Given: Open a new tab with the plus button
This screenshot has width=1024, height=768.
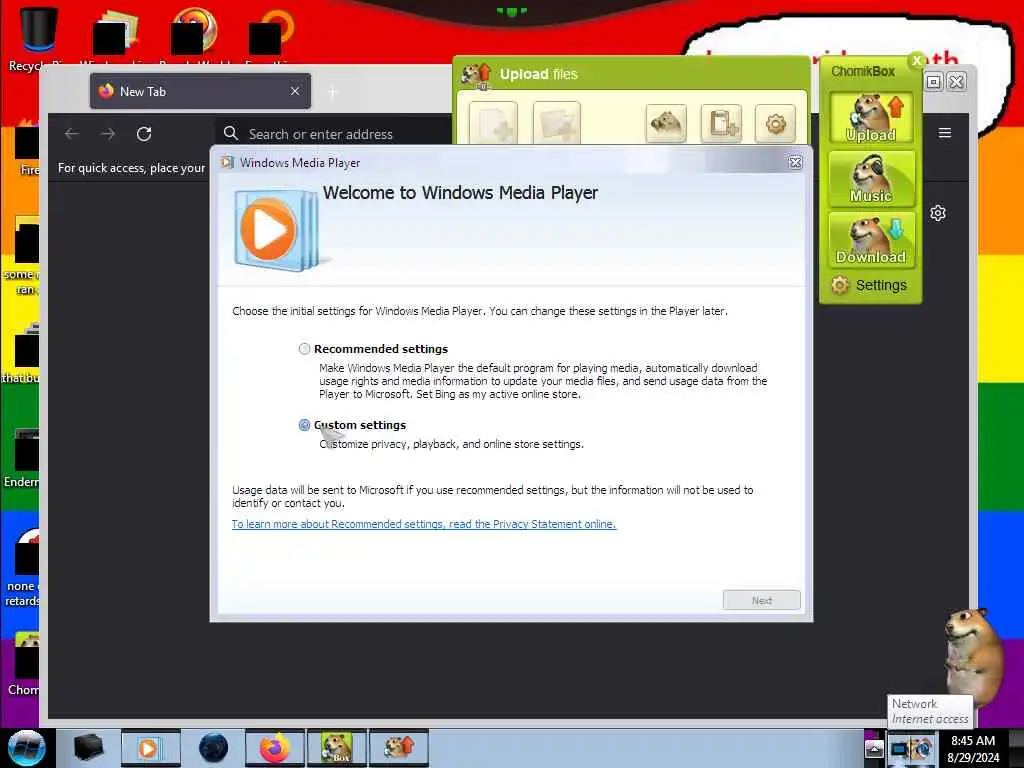Looking at the screenshot, I should (x=332, y=92).
